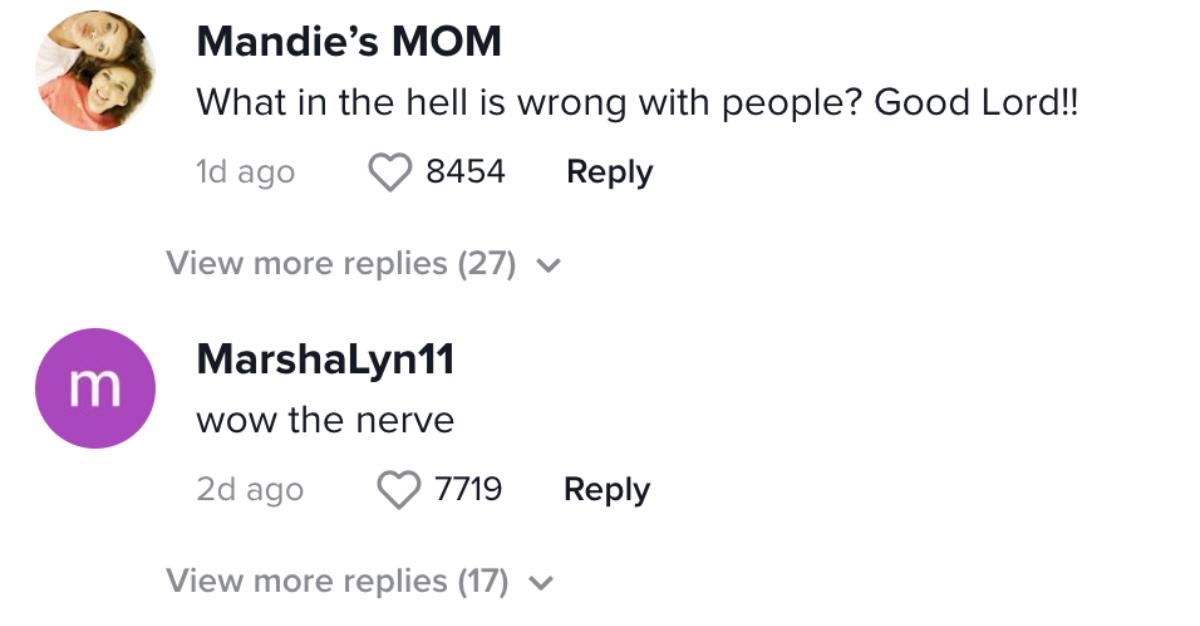Reply to Mandie's MOM comment
Screen dimensions: 1200x626
coord(609,172)
